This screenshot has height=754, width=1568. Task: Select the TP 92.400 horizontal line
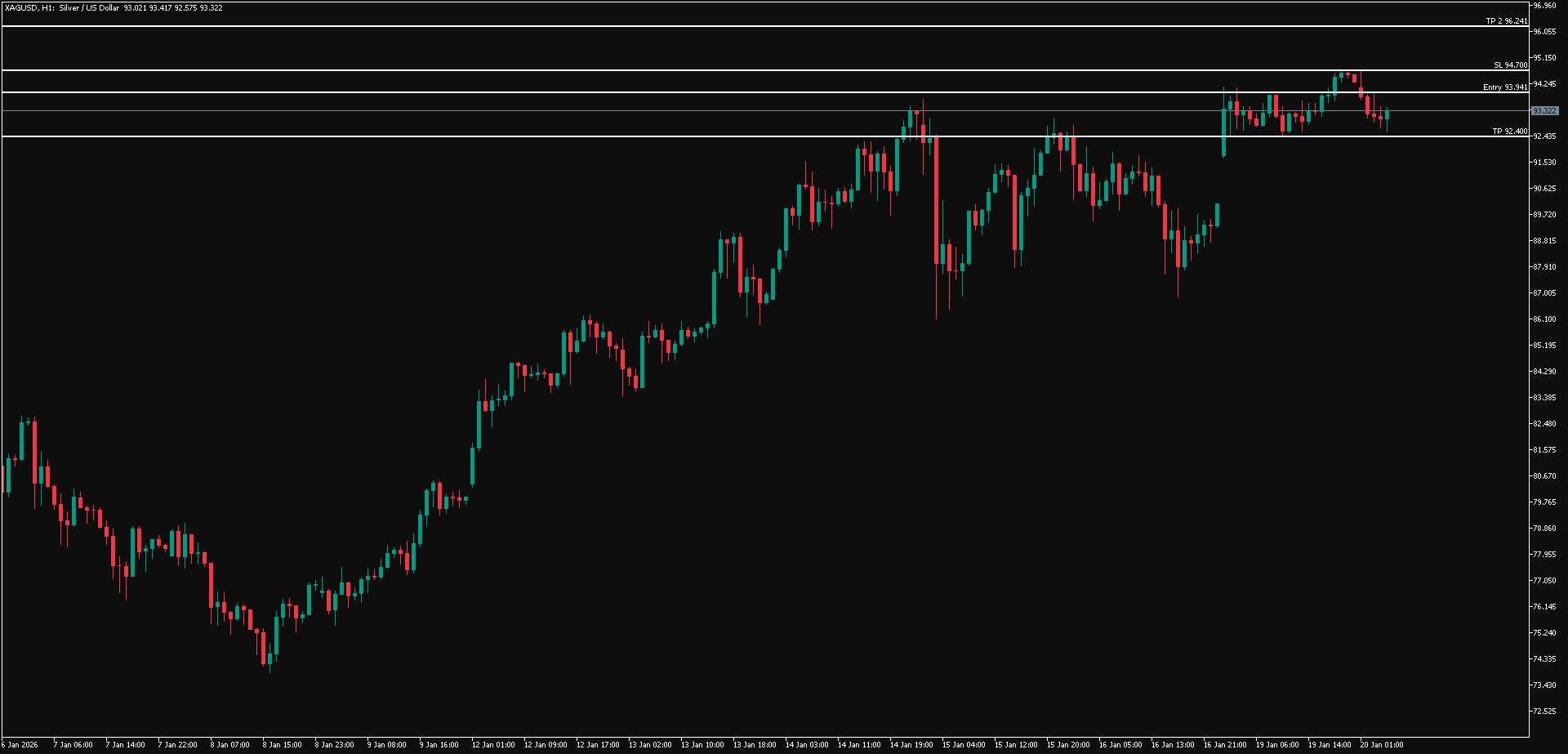pyautogui.click(x=735, y=136)
